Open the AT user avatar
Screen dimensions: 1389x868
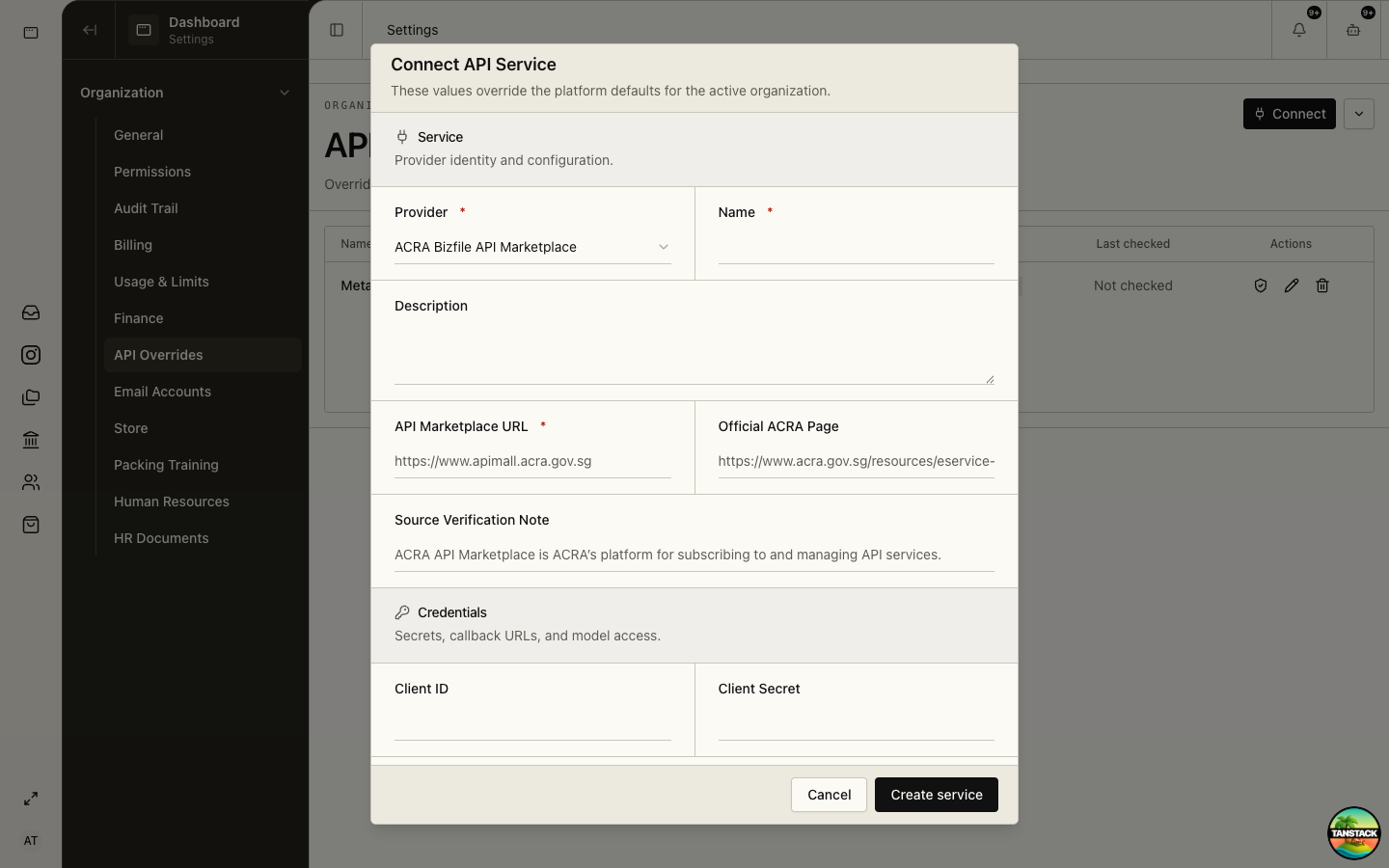click(x=31, y=841)
